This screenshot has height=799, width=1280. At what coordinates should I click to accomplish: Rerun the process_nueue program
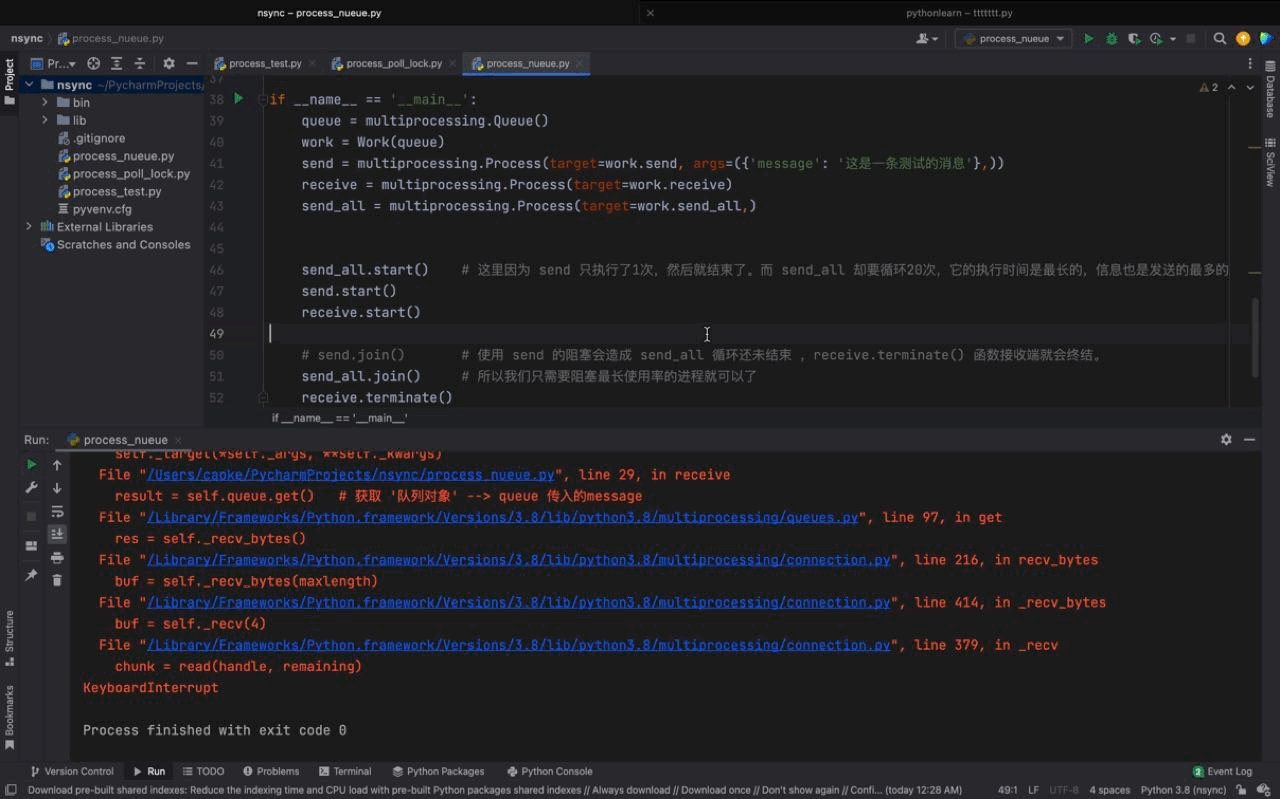coord(31,464)
